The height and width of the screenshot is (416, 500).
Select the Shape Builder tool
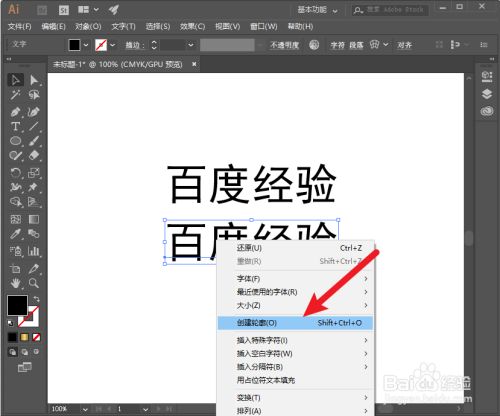tap(15, 202)
